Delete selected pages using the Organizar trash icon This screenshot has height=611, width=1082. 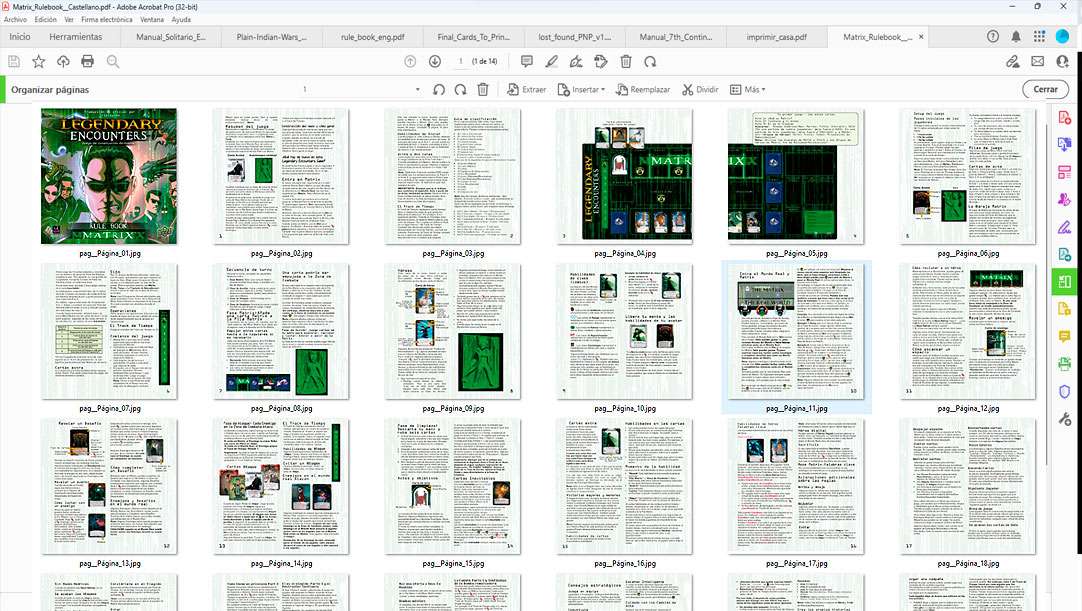pyautogui.click(x=483, y=89)
